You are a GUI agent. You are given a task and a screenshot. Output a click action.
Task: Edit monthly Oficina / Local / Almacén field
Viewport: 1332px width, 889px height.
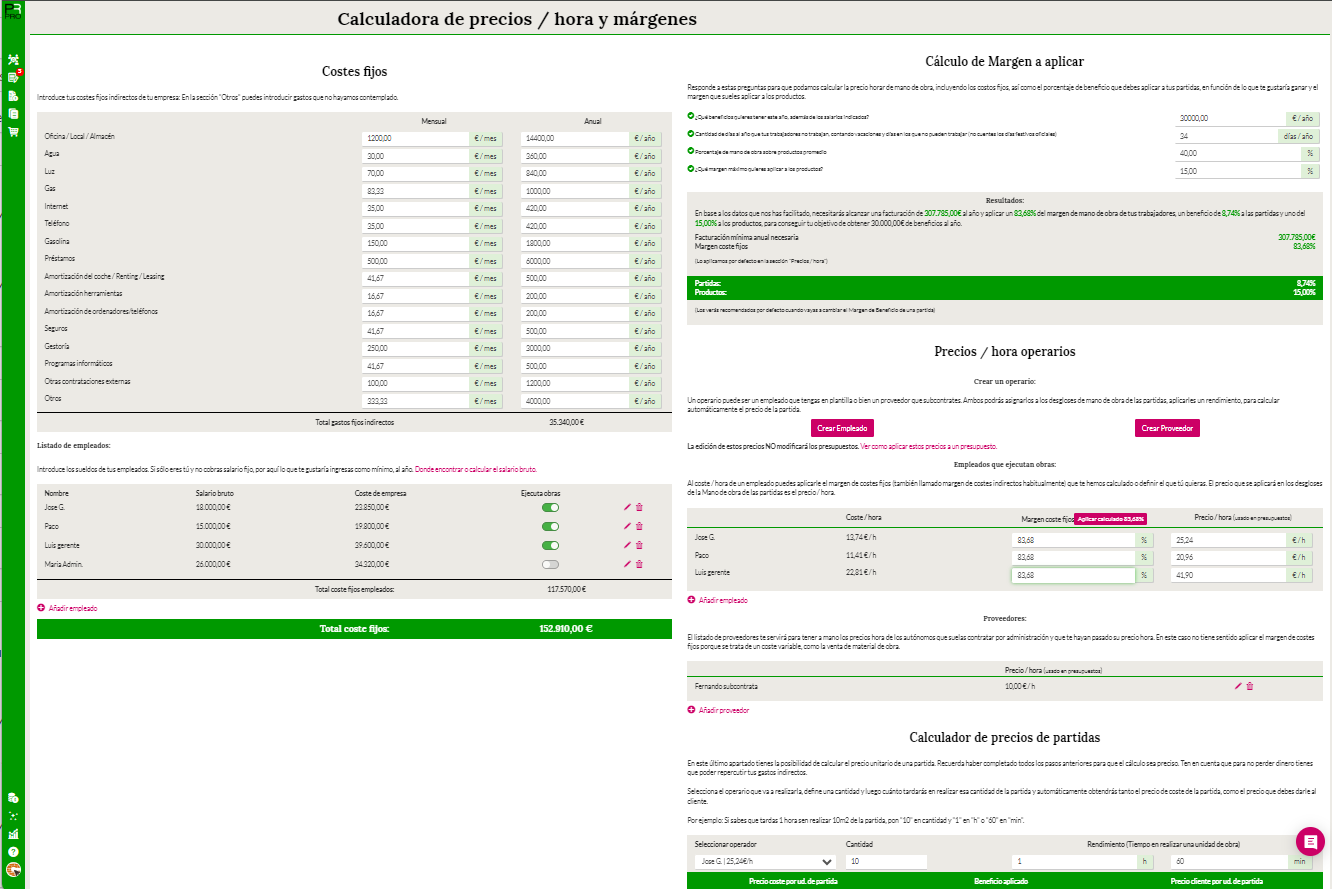point(415,139)
